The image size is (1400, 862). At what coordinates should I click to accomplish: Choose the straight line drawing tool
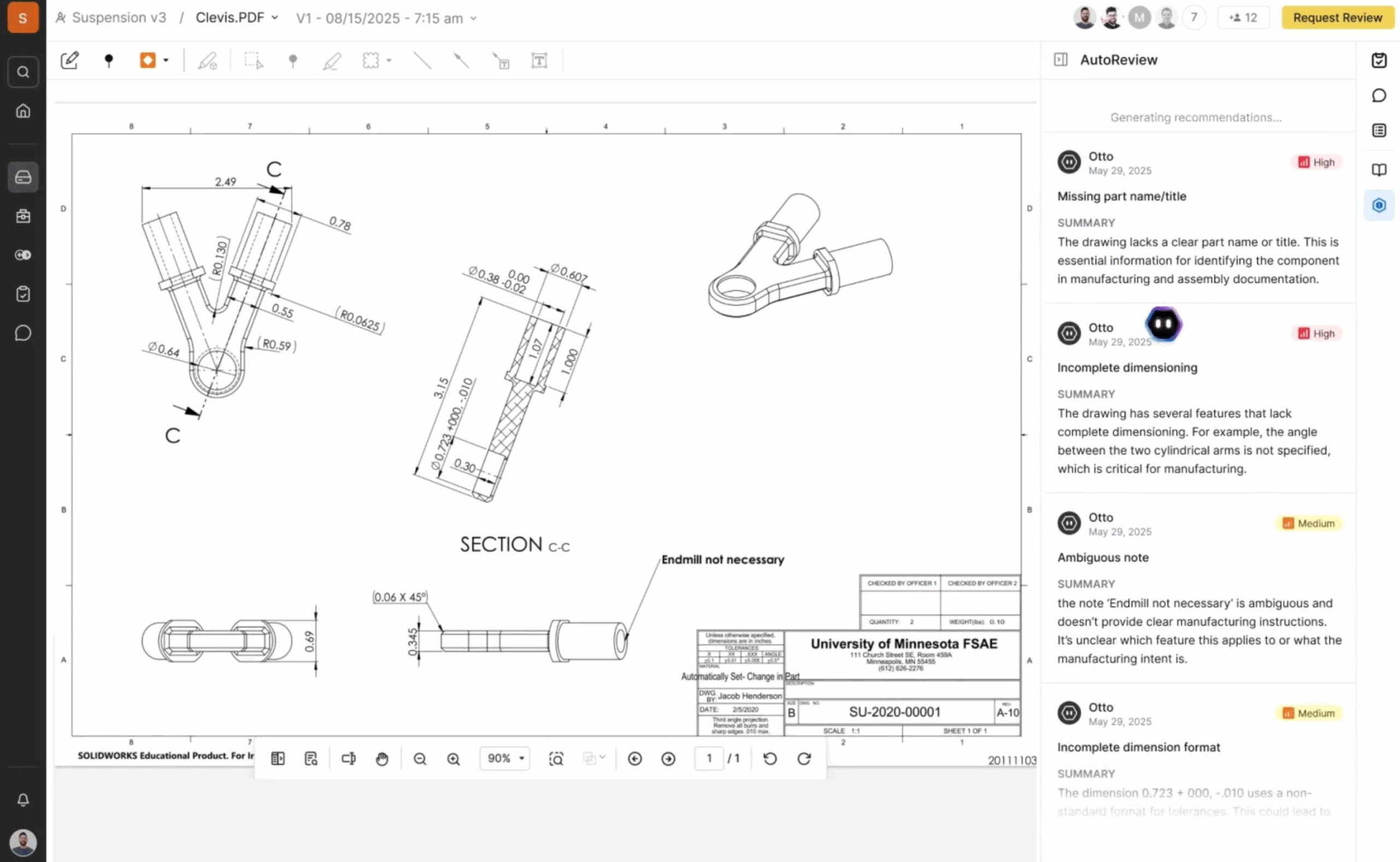point(422,61)
